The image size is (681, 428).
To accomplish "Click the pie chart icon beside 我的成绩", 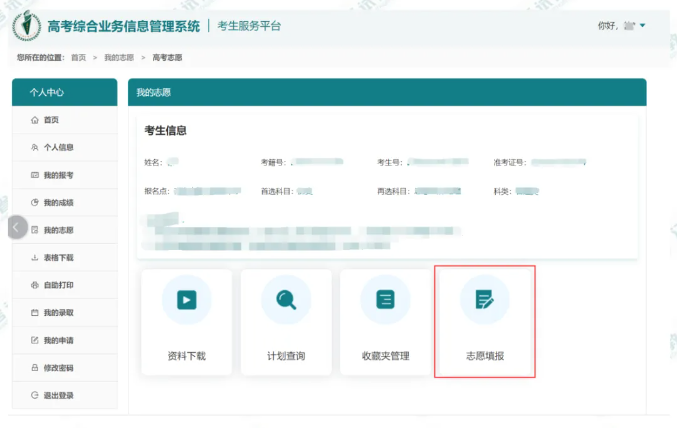I will click(x=35, y=202).
